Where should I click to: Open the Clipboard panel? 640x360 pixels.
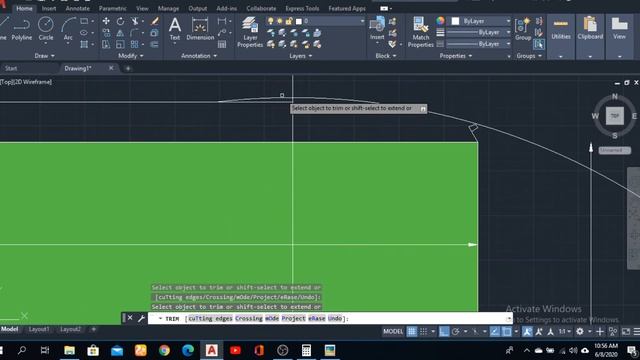pos(590,37)
